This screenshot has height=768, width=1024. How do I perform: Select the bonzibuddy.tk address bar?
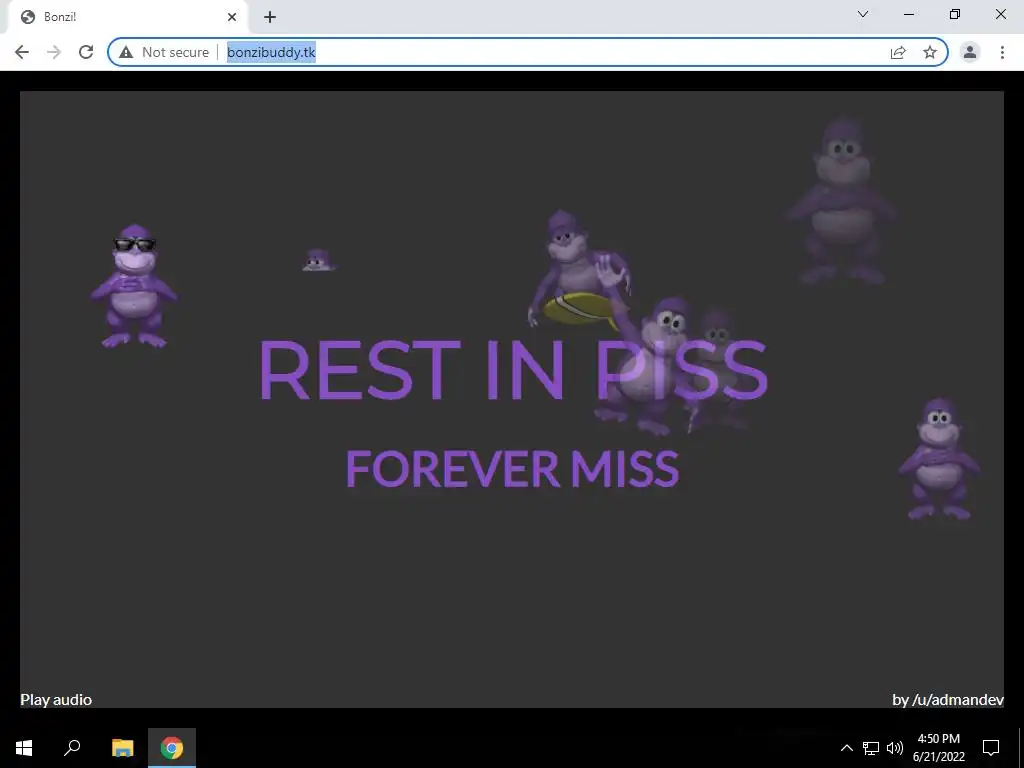[528, 52]
